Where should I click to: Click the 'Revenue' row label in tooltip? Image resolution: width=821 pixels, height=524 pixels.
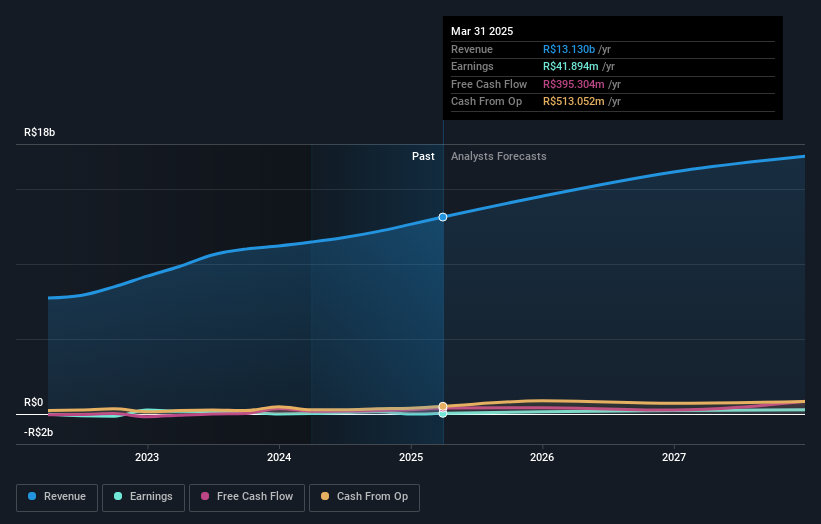click(x=472, y=49)
